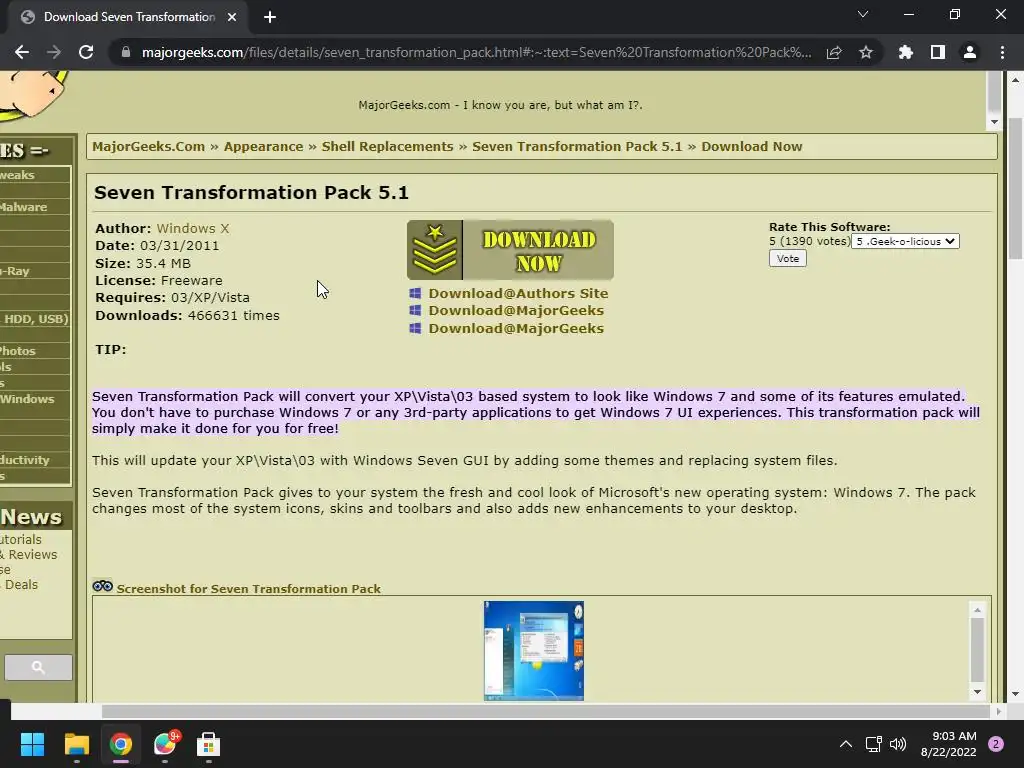Click screenshot frame scroll down arrow
The image size is (1024, 768).
[977, 692]
